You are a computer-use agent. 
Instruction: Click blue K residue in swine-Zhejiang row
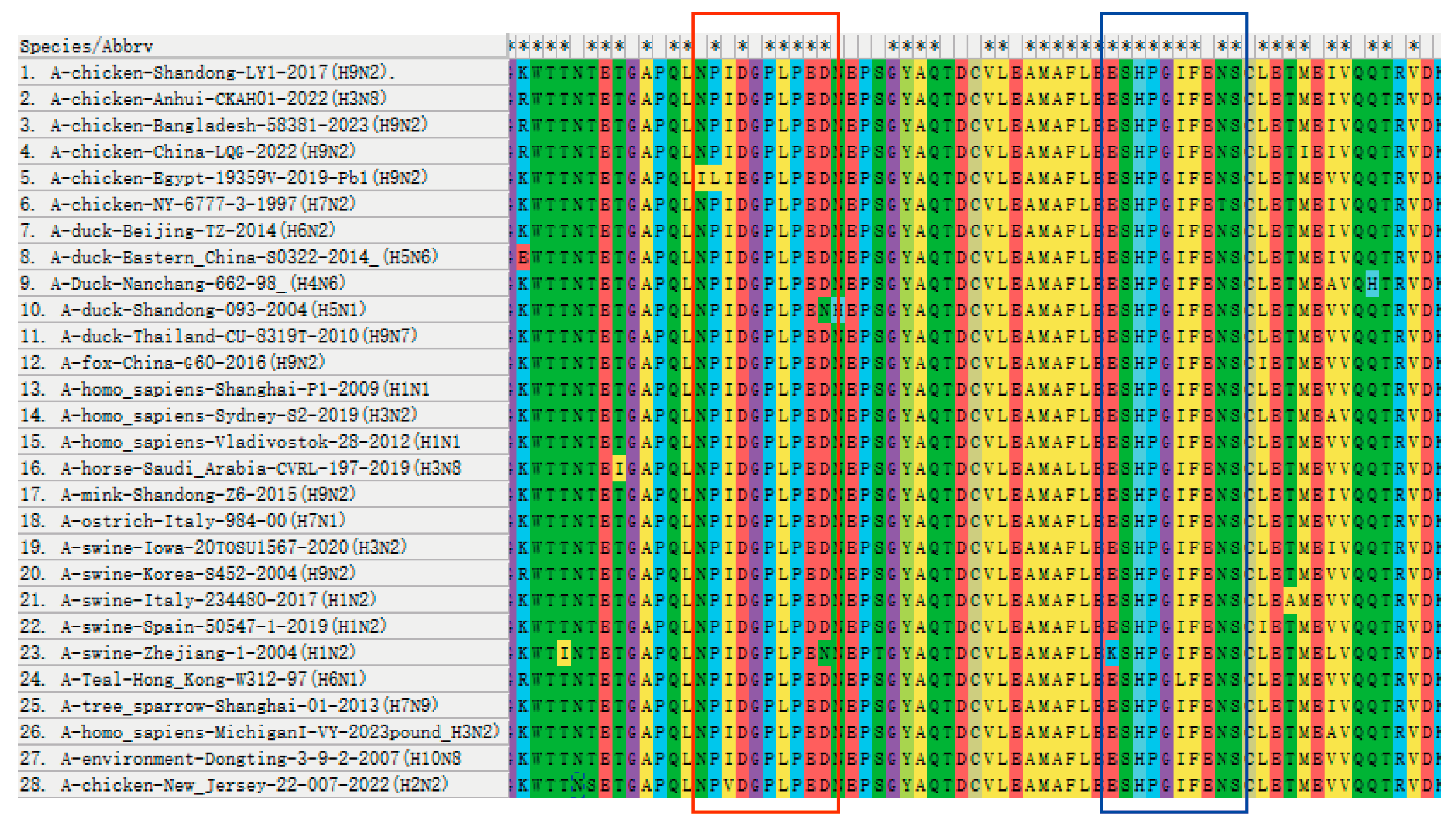(1112, 653)
